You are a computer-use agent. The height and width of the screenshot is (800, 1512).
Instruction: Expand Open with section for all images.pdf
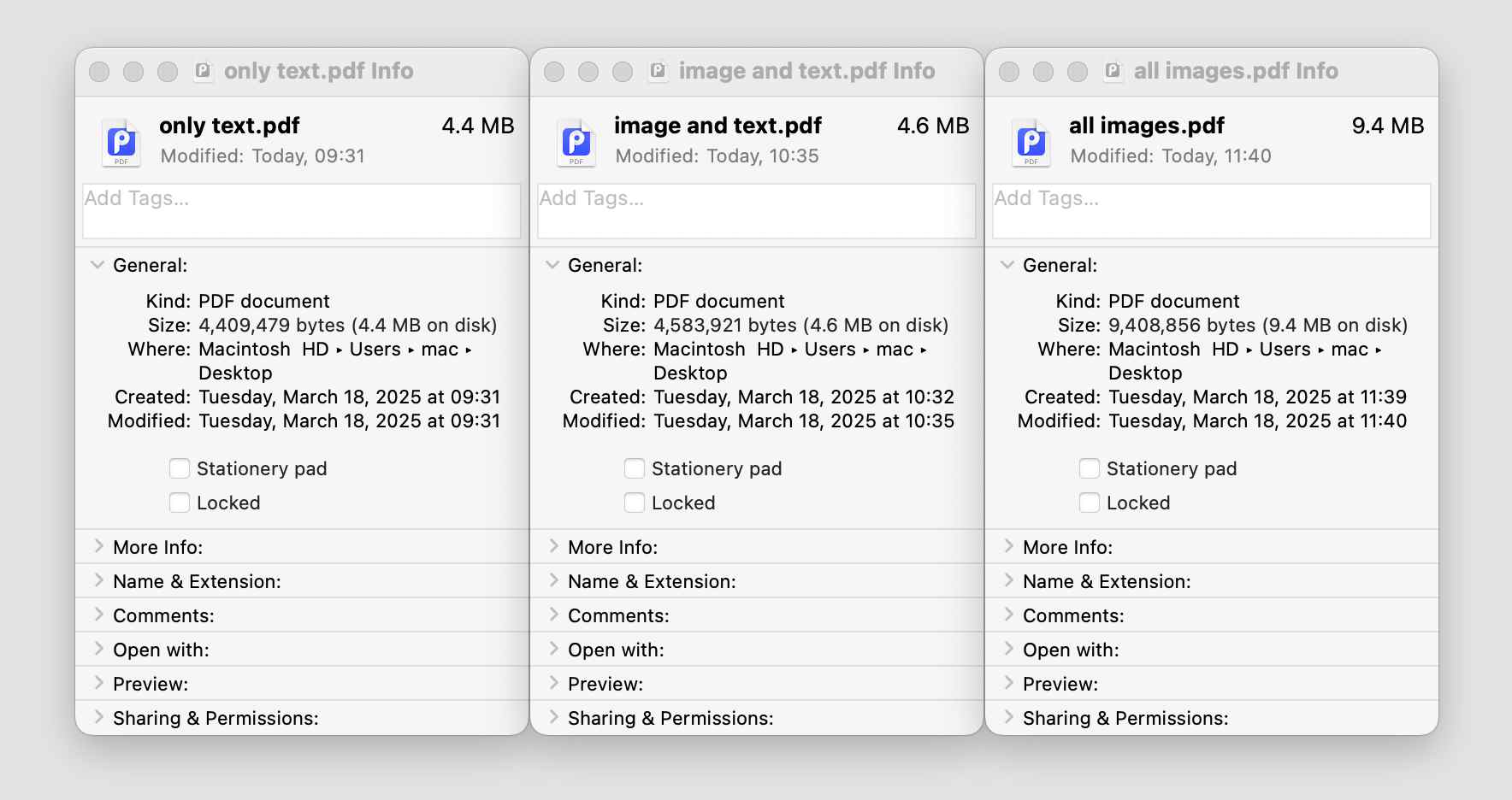(x=1008, y=649)
